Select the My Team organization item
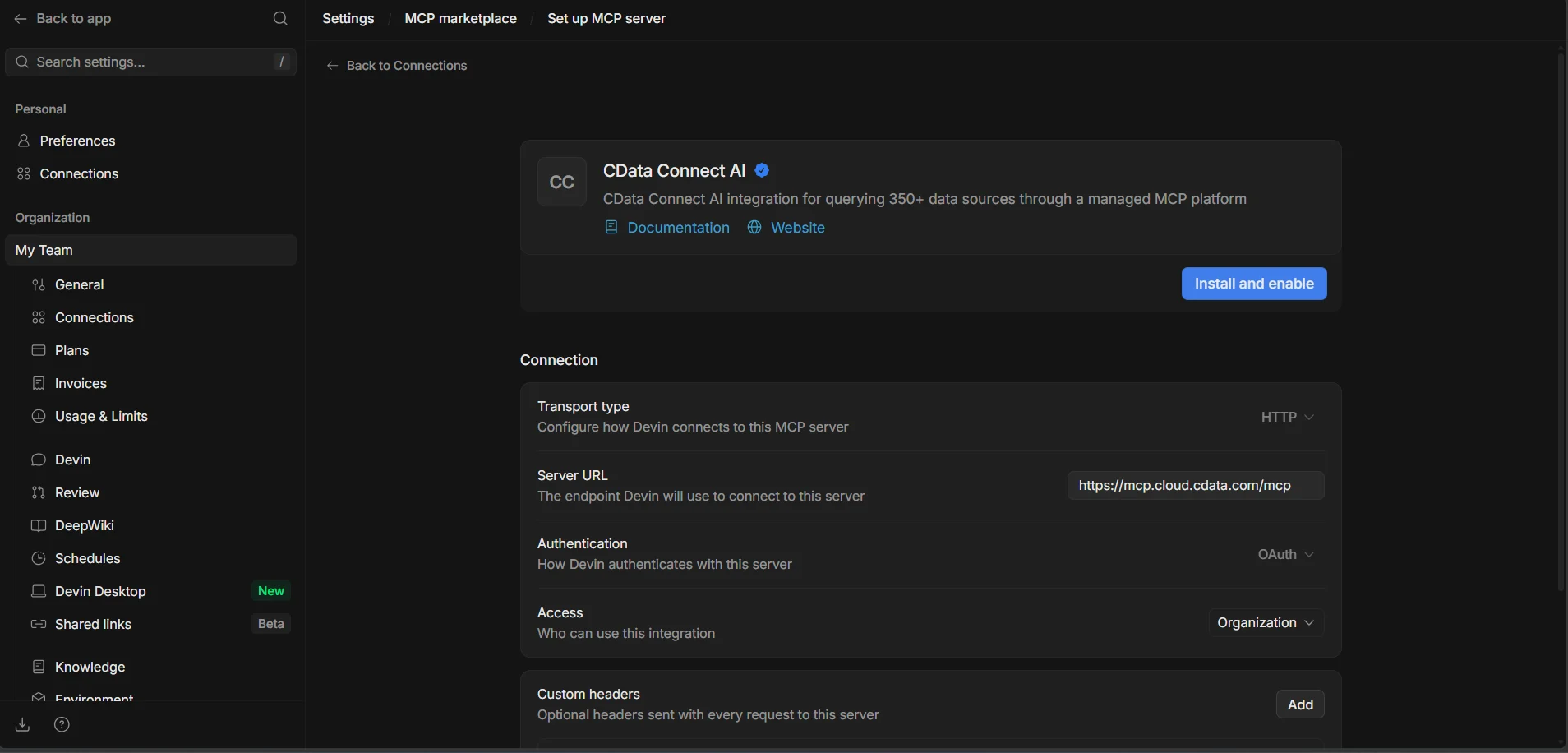Viewport: 1568px width, 753px height. pos(150,250)
